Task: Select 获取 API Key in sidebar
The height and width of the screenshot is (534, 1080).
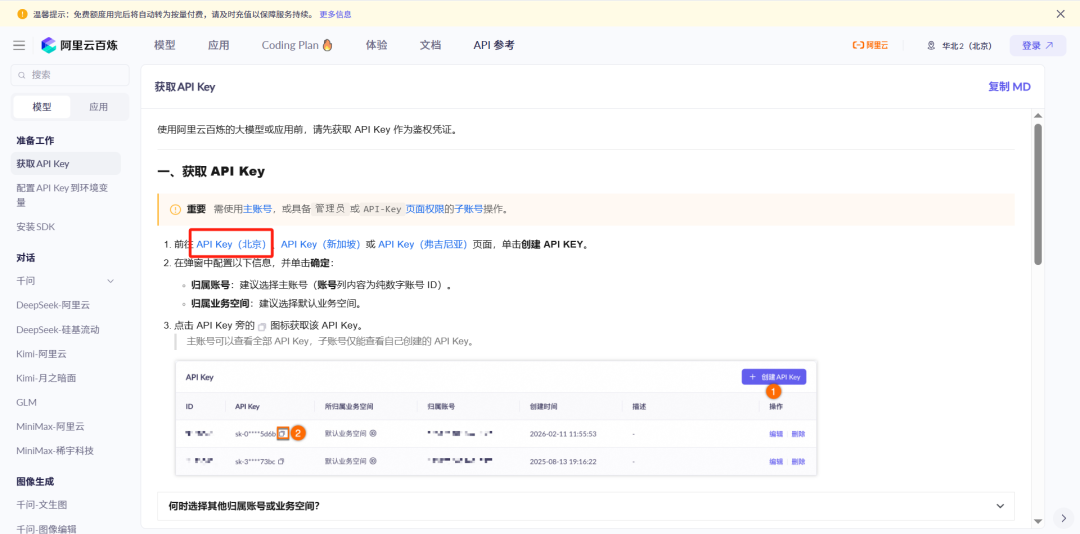Action: coord(66,164)
